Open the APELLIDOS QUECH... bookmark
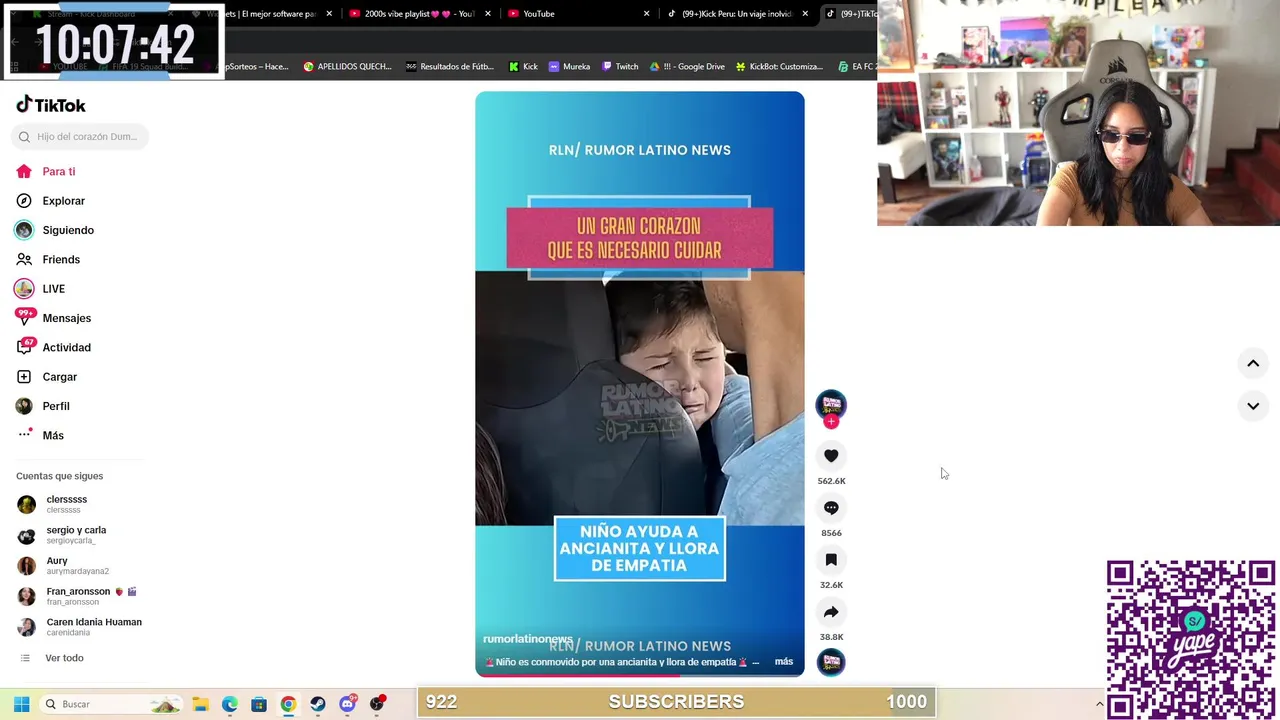The width and height of the screenshot is (1280, 720). [x=348, y=67]
